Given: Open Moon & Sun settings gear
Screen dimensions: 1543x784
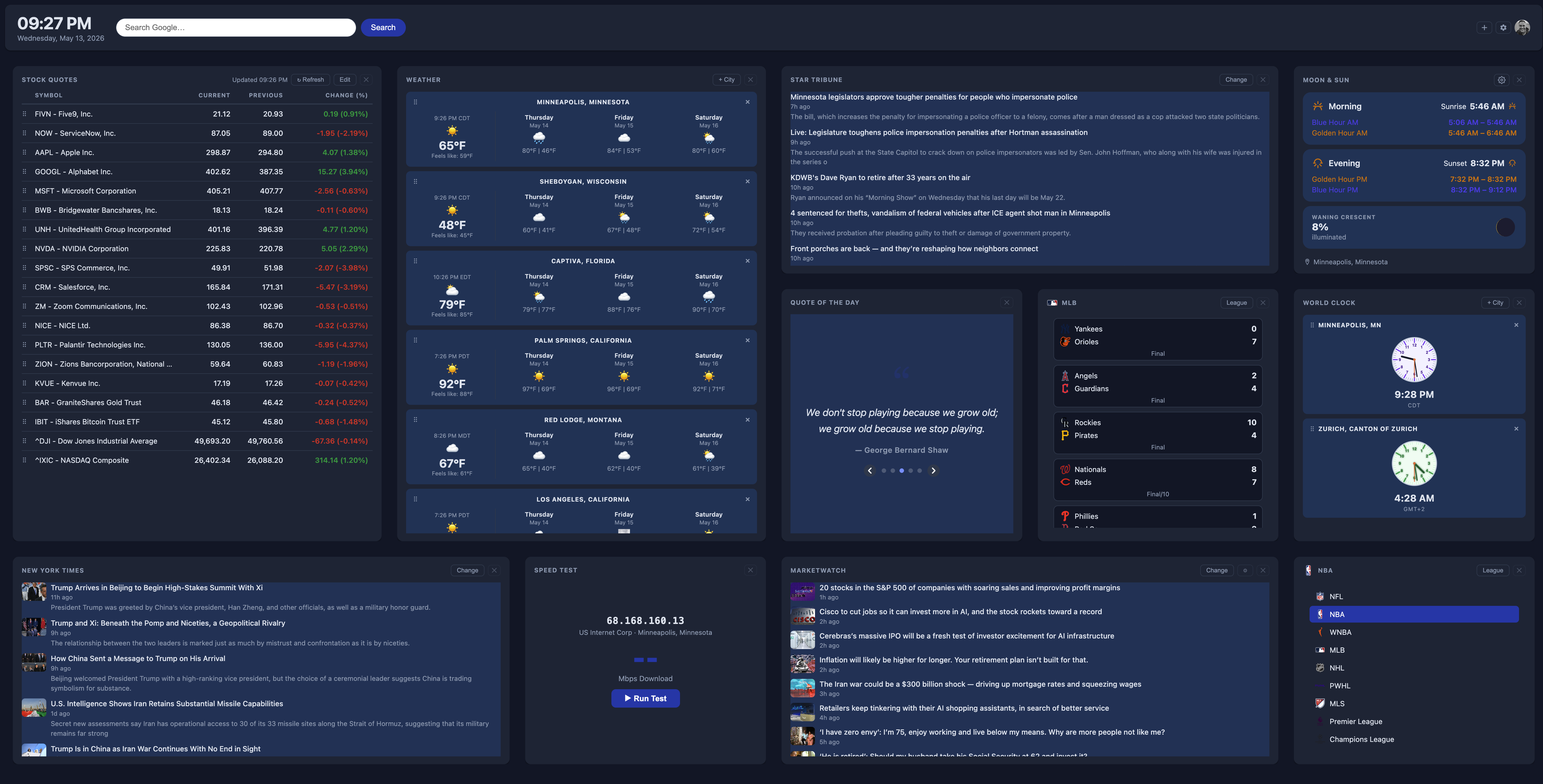Looking at the screenshot, I should [1502, 80].
